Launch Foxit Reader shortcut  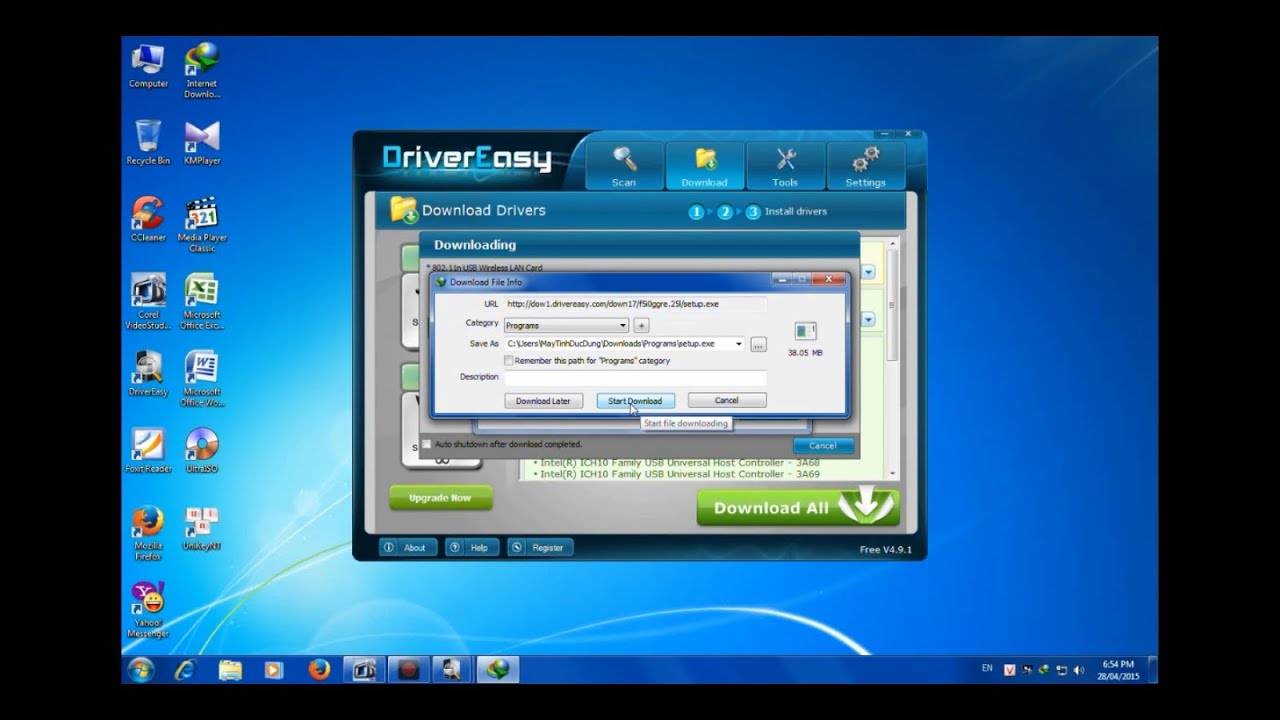pos(148,450)
